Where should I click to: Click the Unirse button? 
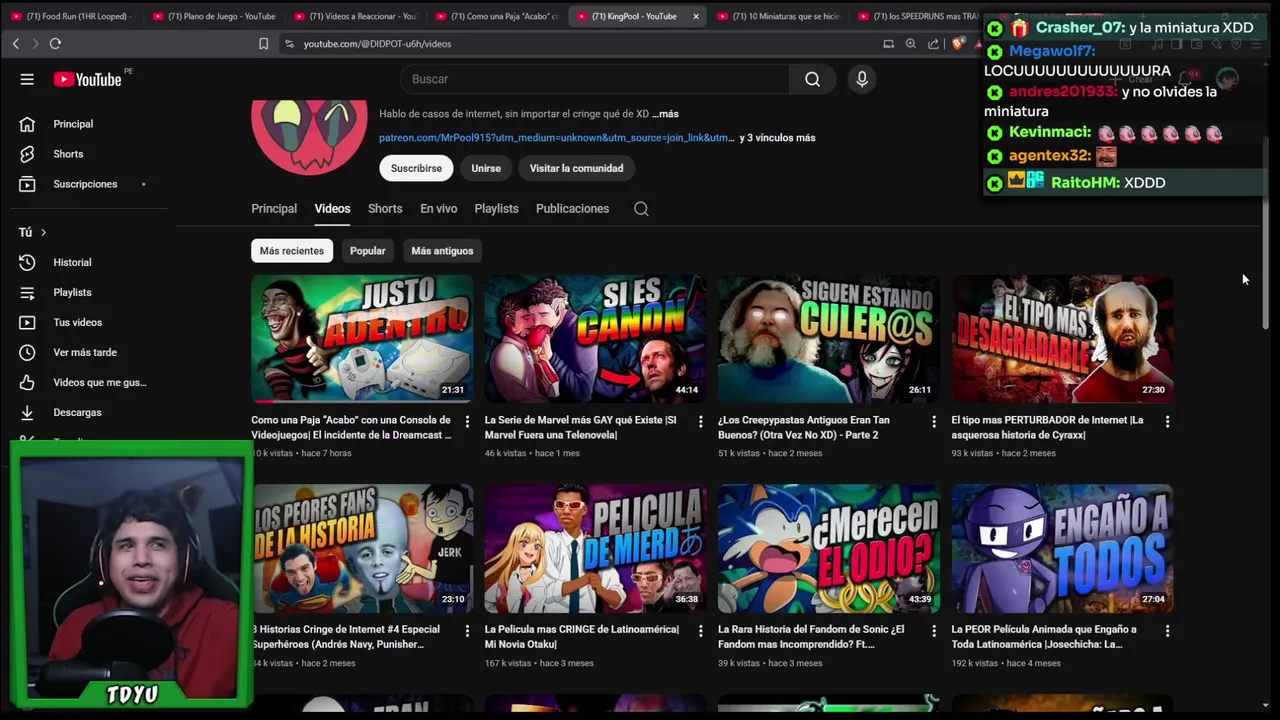point(486,168)
